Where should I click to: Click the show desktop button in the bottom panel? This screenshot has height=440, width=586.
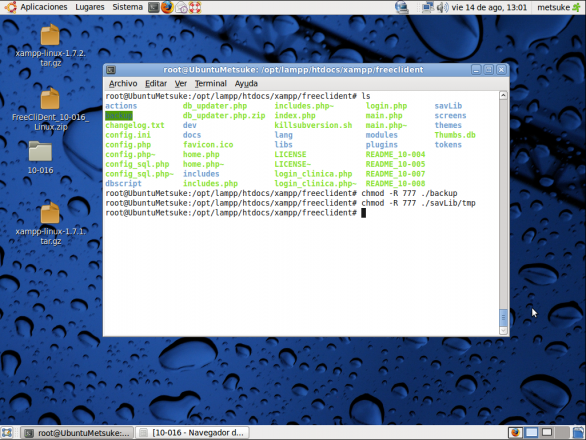click(x=7, y=433)
